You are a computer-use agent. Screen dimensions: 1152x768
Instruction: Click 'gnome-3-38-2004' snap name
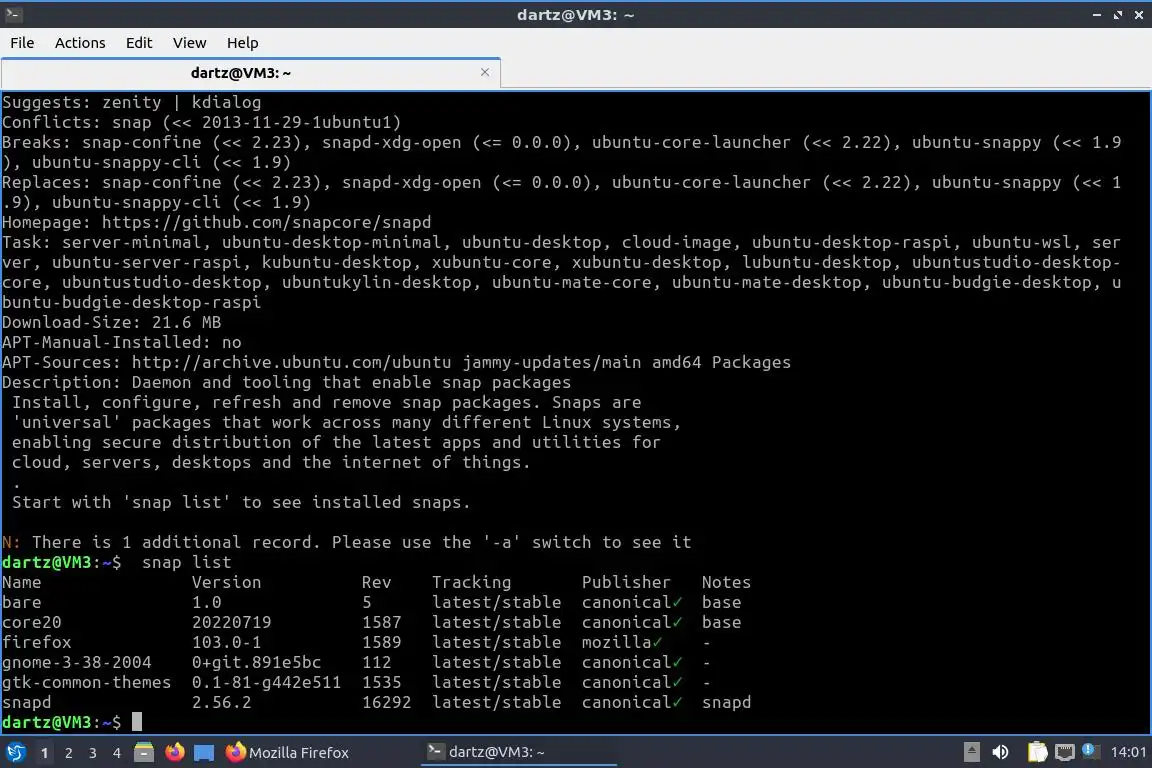76,662
